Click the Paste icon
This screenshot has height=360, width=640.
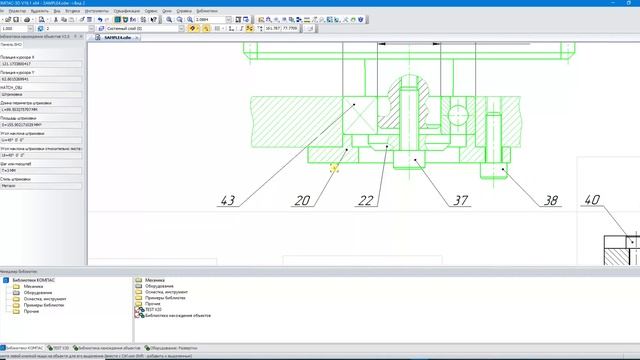71,20
